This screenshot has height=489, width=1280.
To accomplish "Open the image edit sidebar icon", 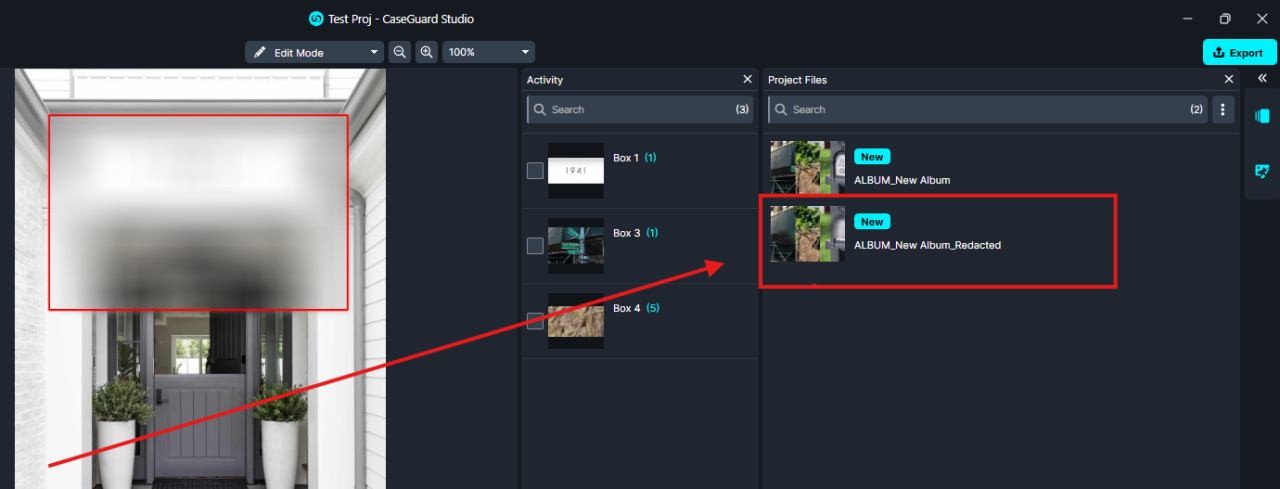I will click(x=1261, y=171).
